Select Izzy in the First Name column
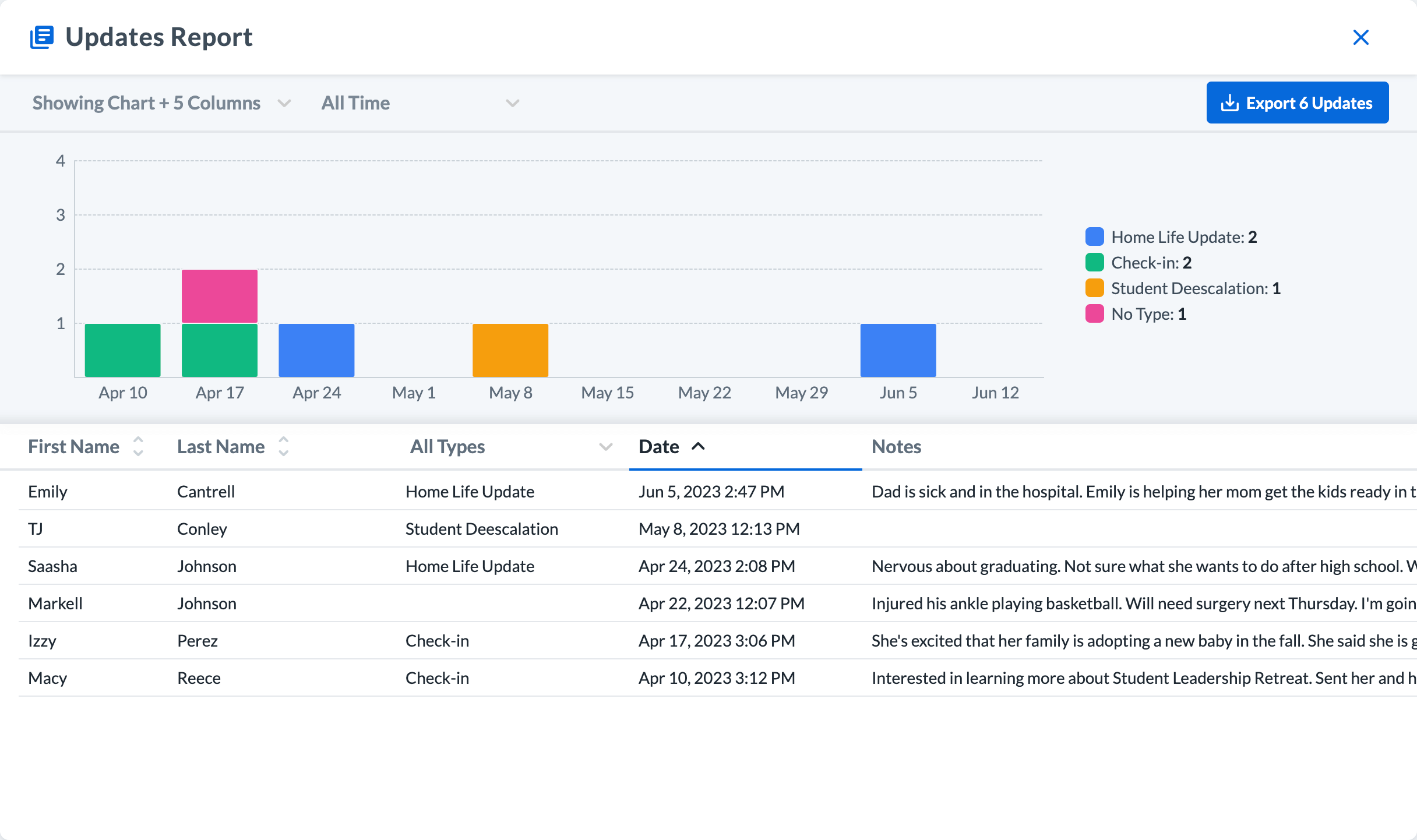1417x840 pixels. (42, 641)
